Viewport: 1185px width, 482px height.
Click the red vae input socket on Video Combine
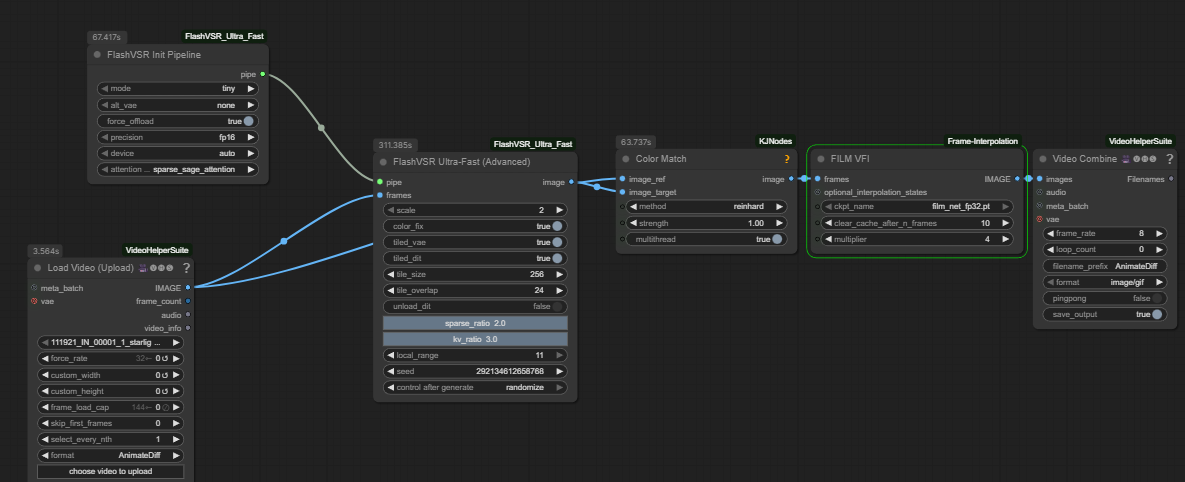(1040, 219)
